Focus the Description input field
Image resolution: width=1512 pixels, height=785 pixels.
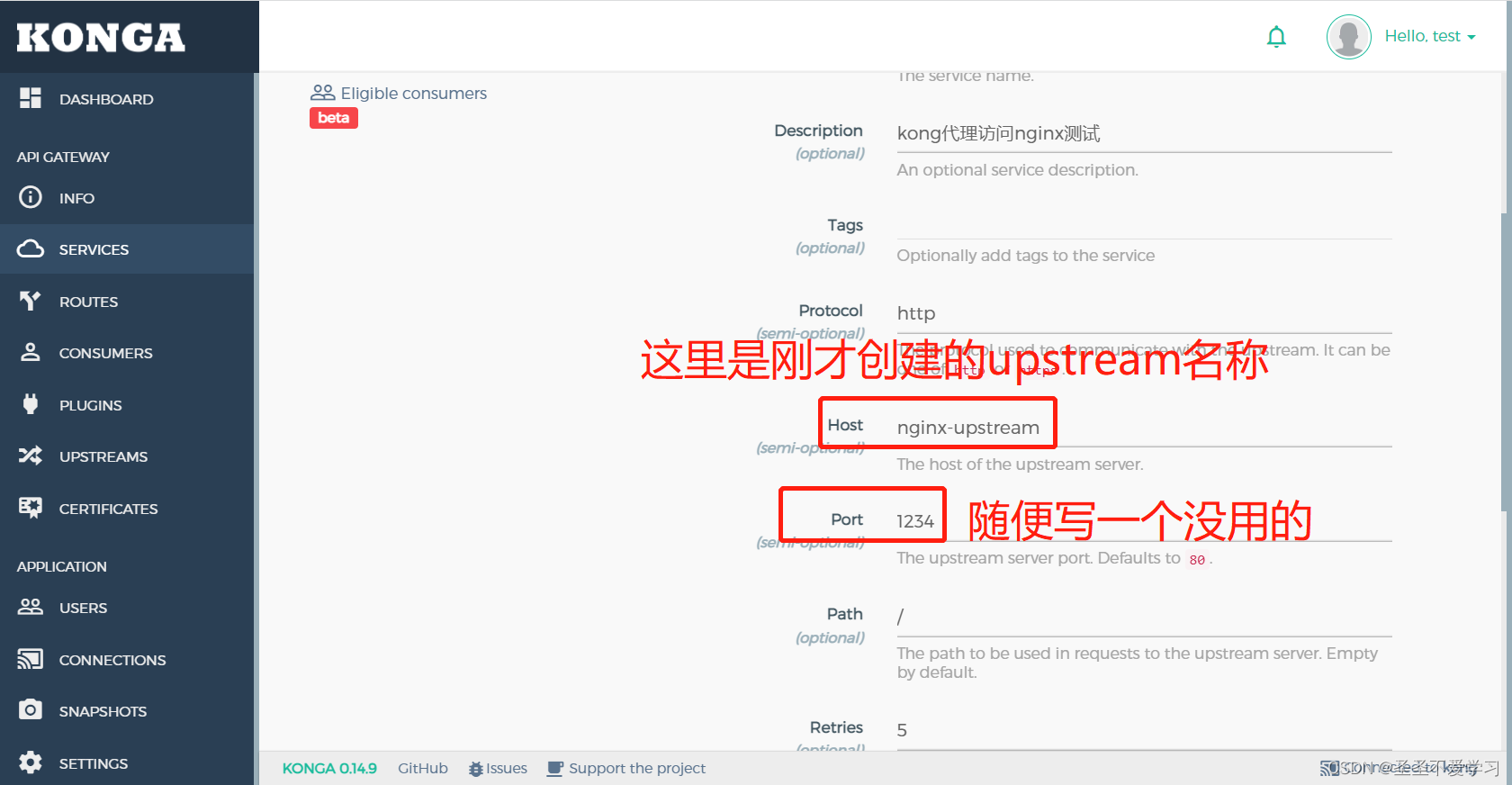(1144, 134)
